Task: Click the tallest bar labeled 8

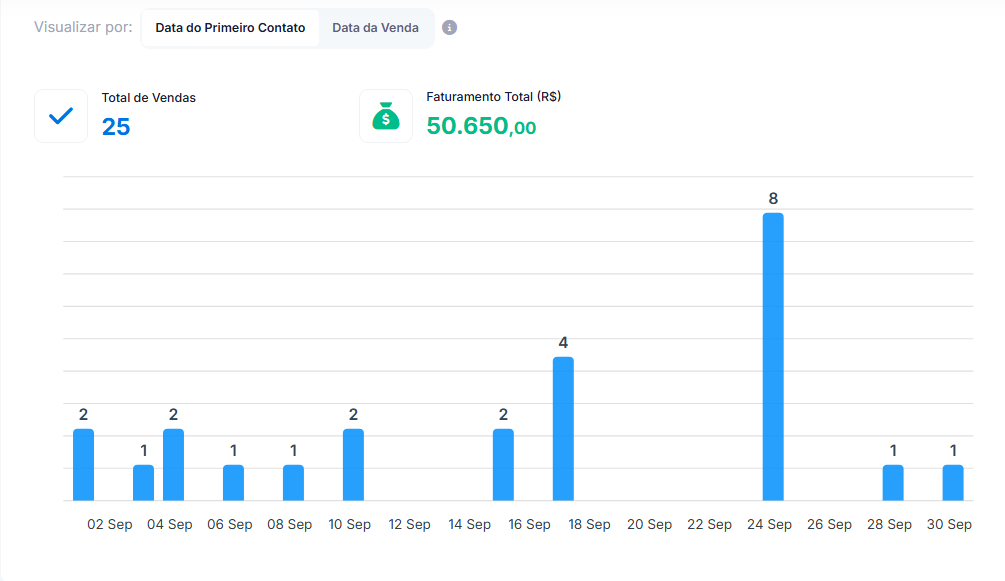Action: 773,357
